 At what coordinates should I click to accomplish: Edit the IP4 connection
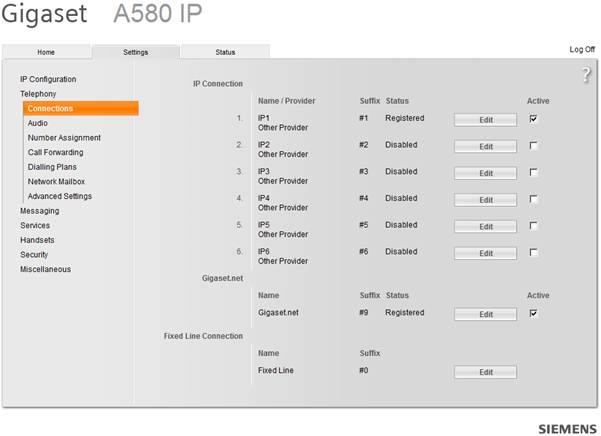pos(485,200)
